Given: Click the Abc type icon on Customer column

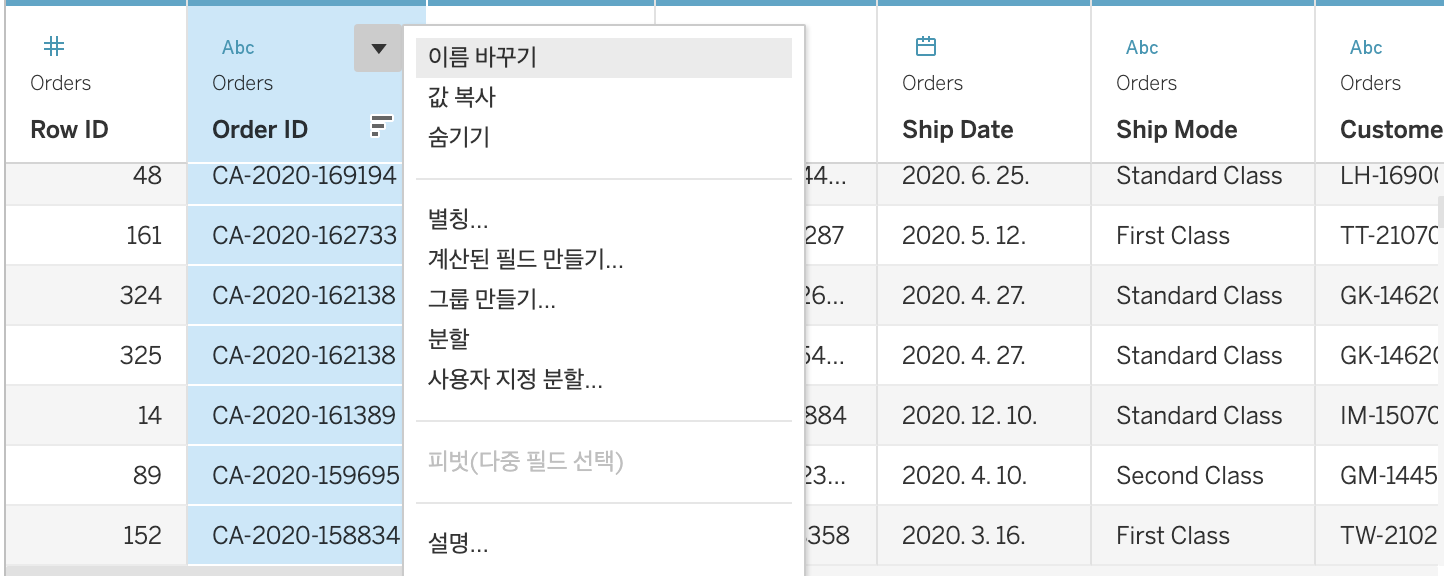Looking at the screenshot, I should point(1366,47).
